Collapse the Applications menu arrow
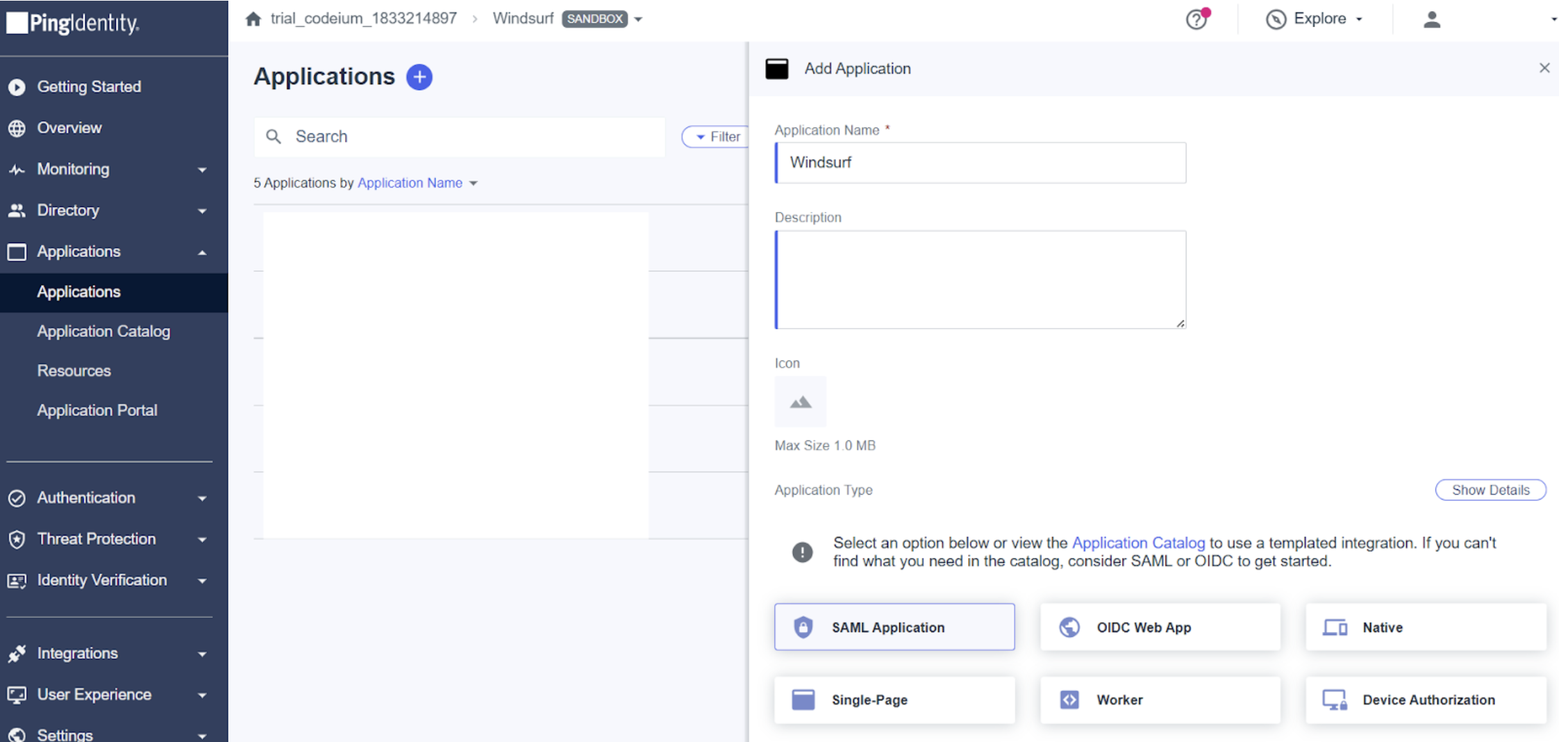 [x=202, y=252]
